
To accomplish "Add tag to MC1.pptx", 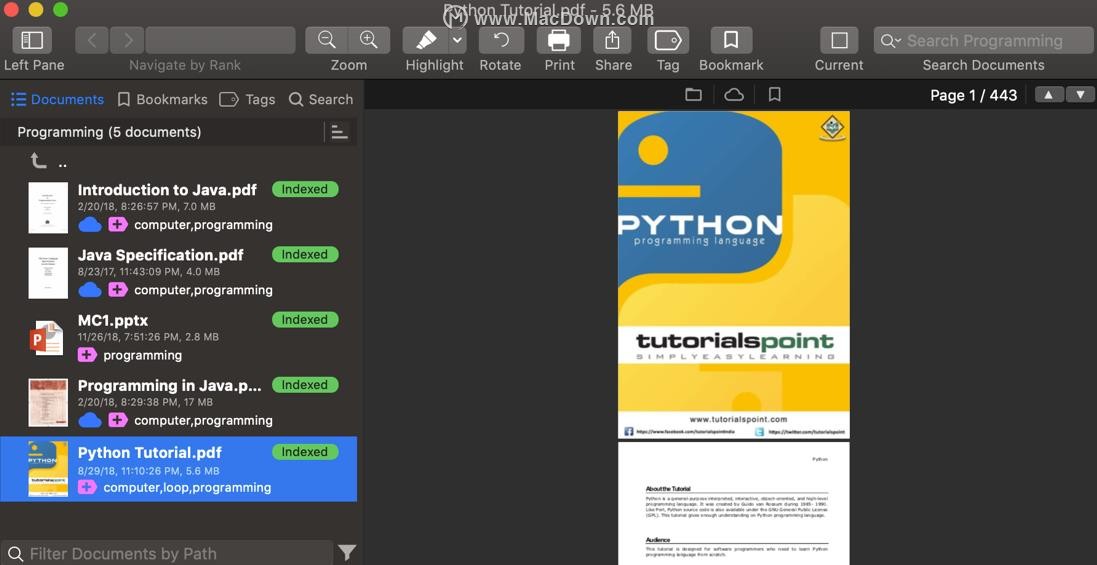I will pos(87,355).
